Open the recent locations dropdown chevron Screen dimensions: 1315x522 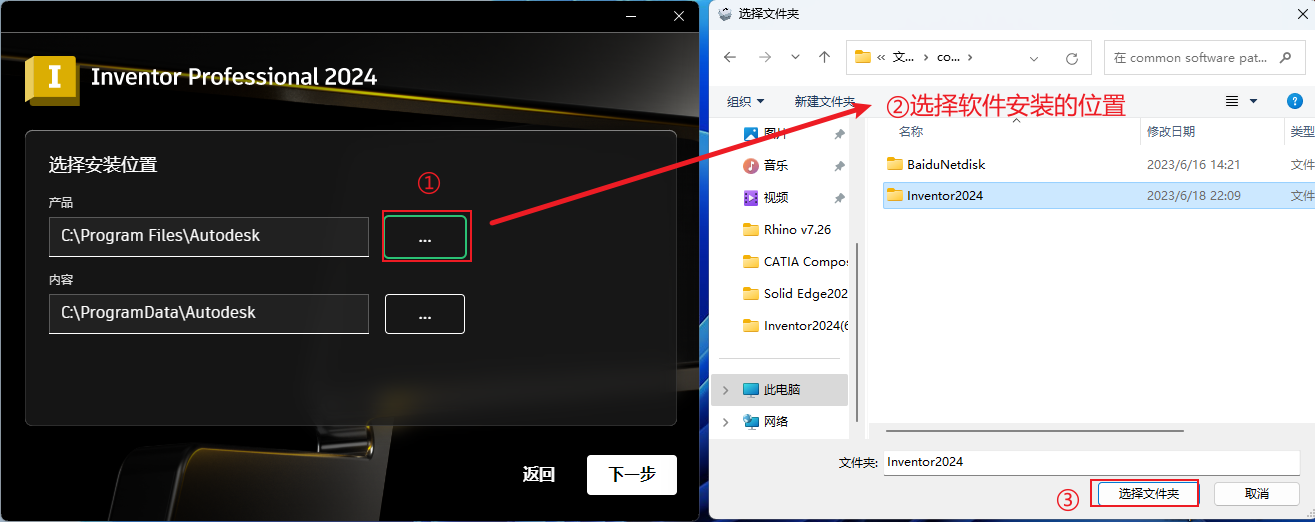(795, 58)
